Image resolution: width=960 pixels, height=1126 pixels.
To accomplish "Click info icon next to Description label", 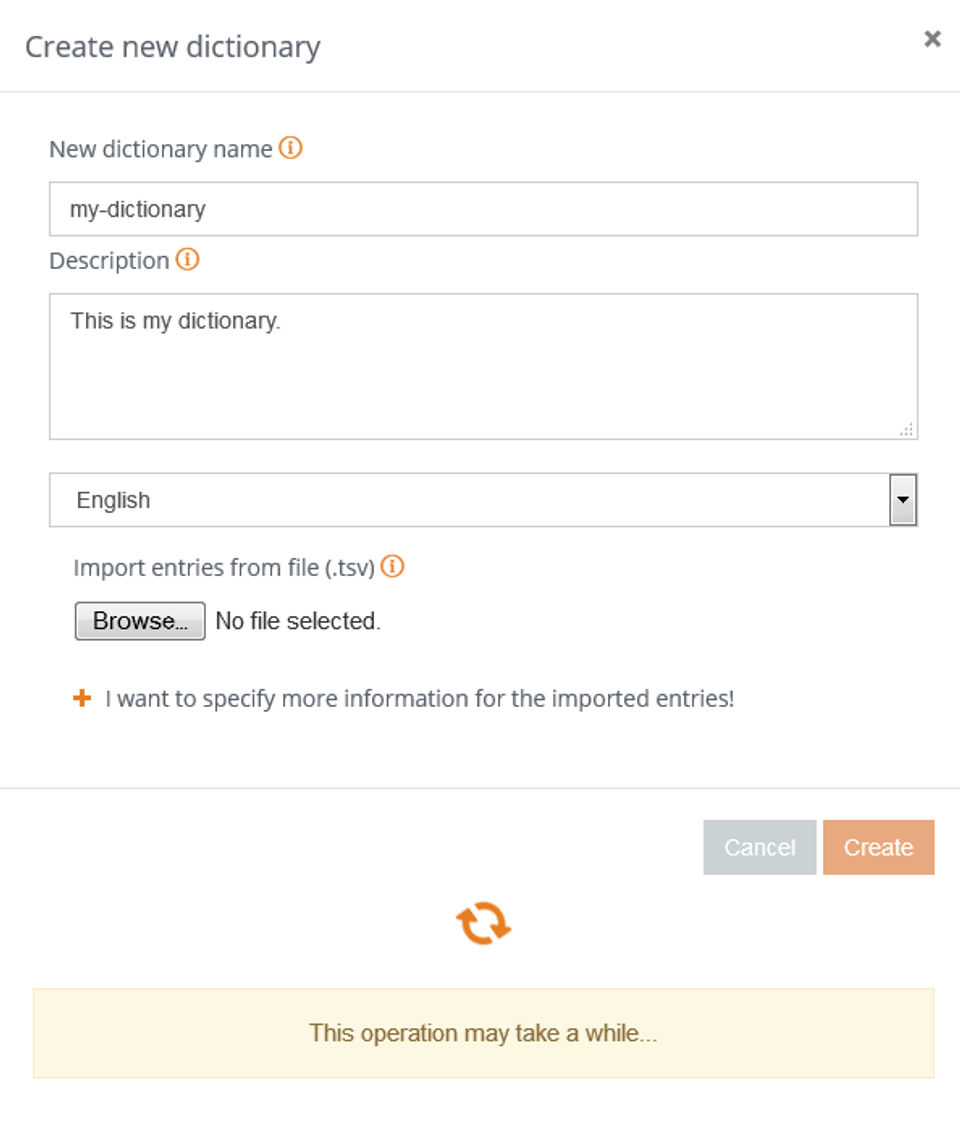I will pyautogui.click(x=187, y=260).
